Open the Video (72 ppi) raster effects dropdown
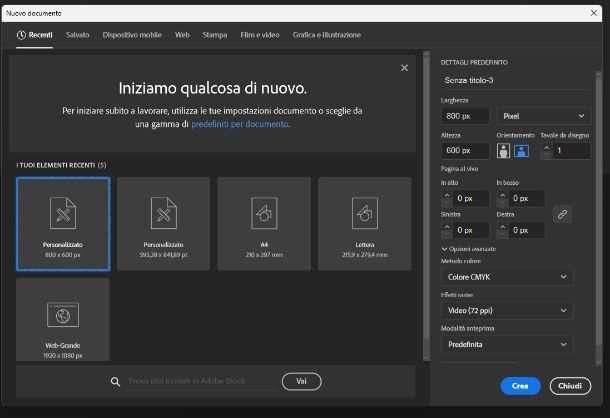Screen dimensions: 610x418 [x=507, y=311]
